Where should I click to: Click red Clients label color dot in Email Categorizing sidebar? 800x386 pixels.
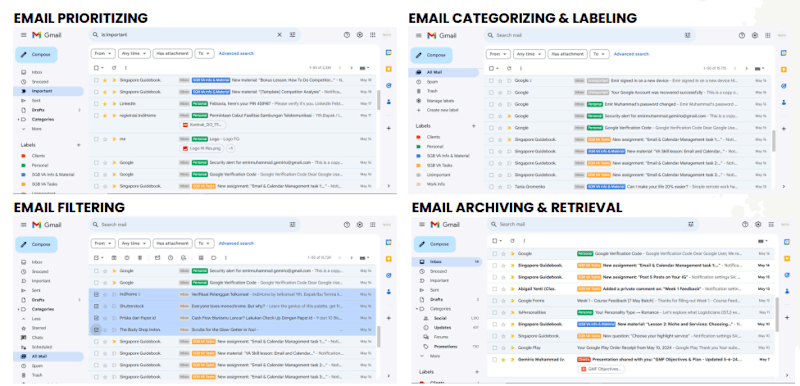pyautogui.click(x=418, y=137)
